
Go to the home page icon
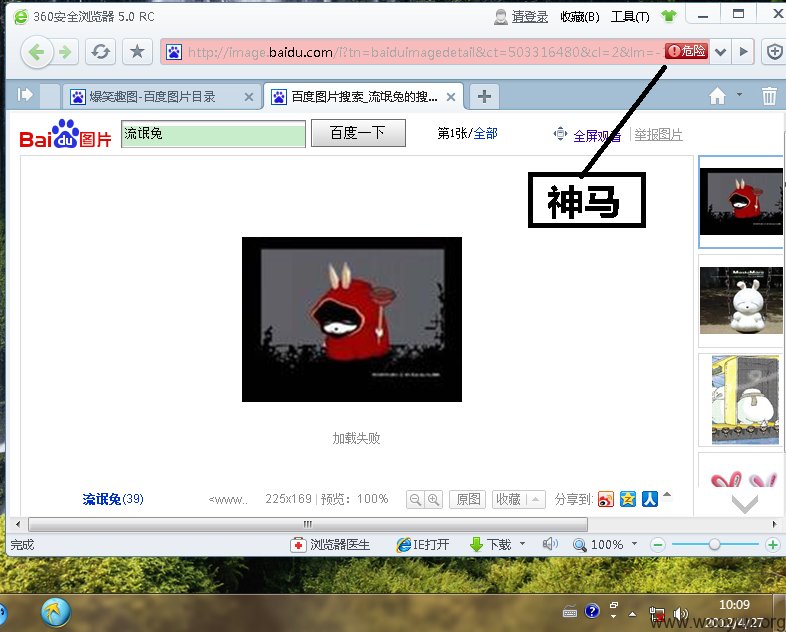tap(717, 95)
